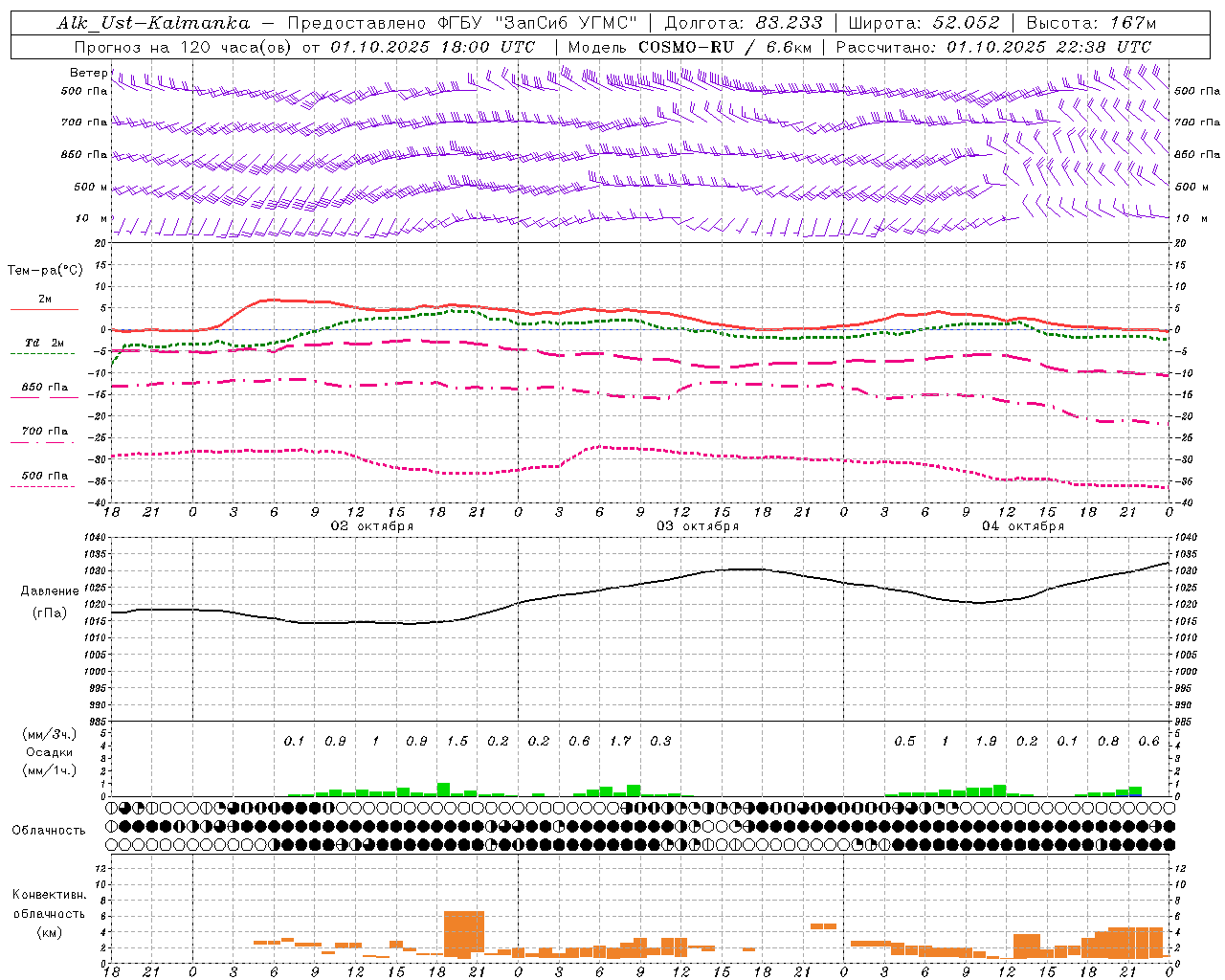Screen dimensions: 1225x980
Task: Click the Td 2м dew point legend label
Action: [x=44, y=343]
